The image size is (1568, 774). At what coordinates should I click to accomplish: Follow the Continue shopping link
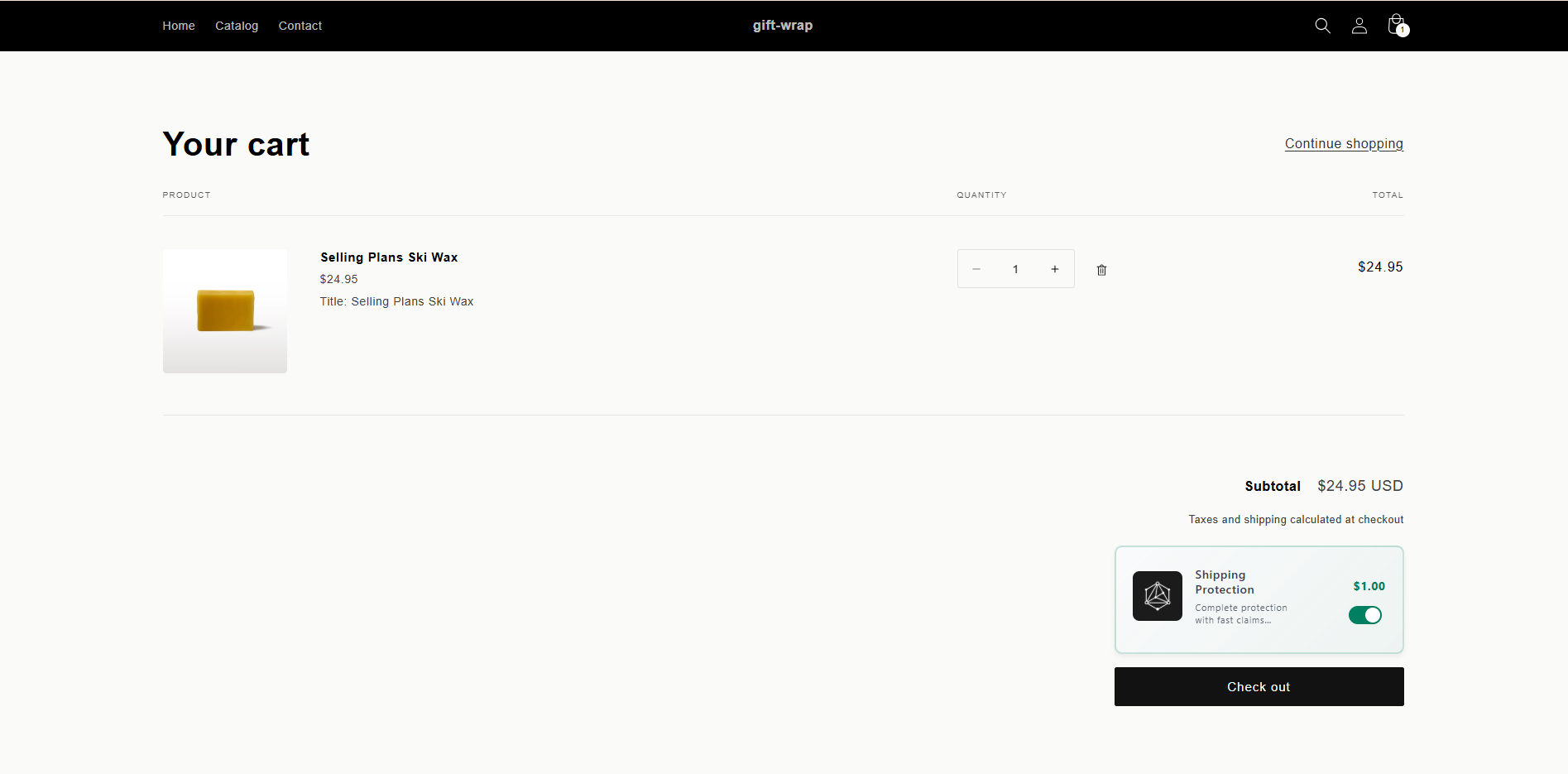(1343, 143)
